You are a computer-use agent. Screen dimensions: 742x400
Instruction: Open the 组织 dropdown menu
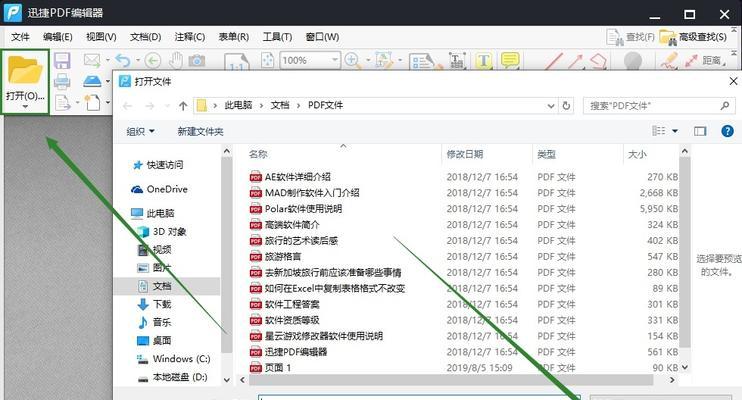point(141,131)
